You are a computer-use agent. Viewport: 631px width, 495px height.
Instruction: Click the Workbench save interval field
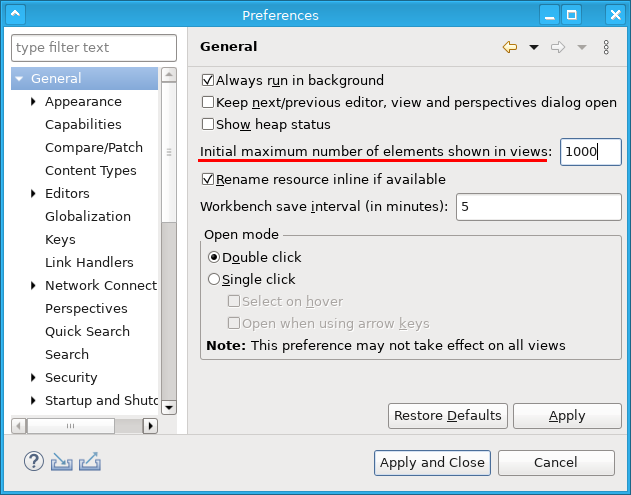click(x=539, y=207)
